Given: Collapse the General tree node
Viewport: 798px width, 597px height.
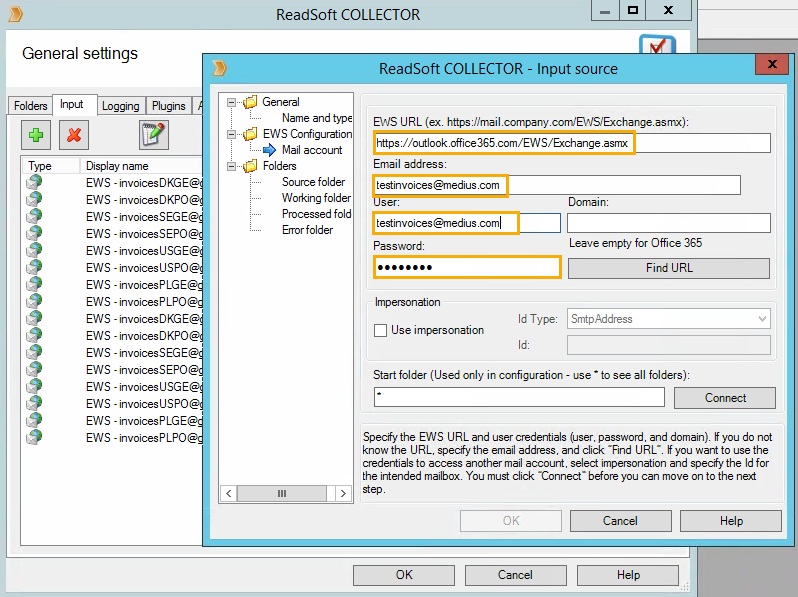Looking at the screenshot, I should [231, 102].
